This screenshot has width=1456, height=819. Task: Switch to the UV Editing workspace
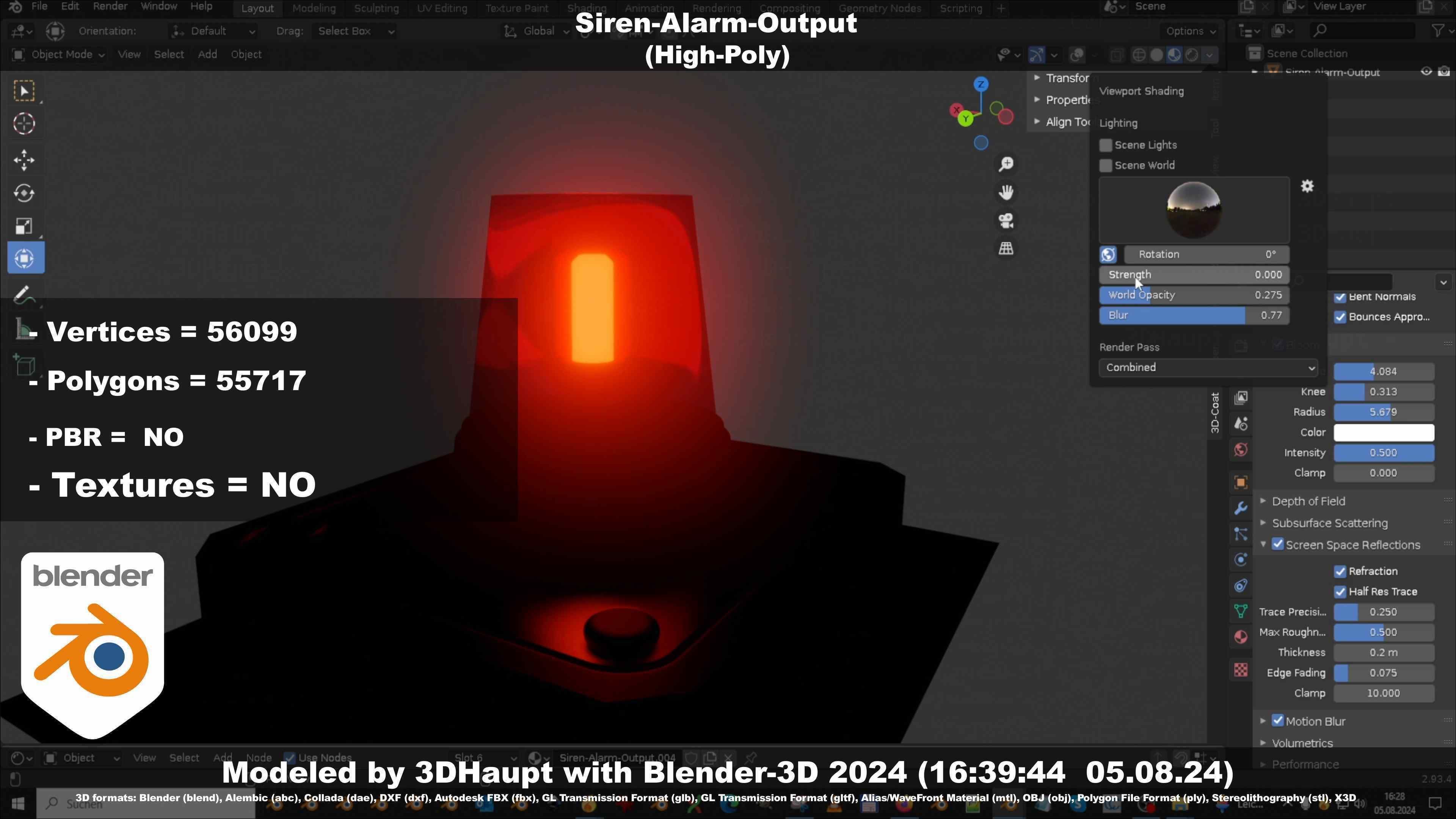441,8
